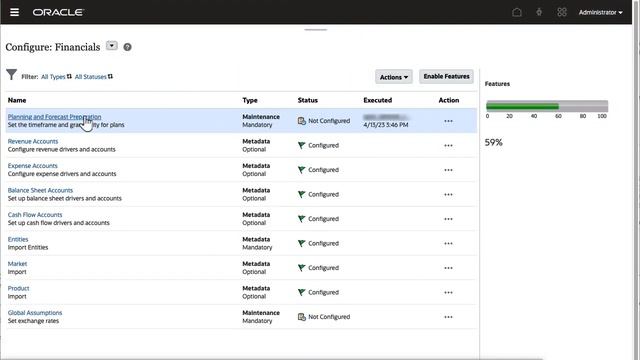The height and width of the screenshot is (360, 640).
Task: Click Configured flag icon for Expense Accounts
Action: [302, 170]
